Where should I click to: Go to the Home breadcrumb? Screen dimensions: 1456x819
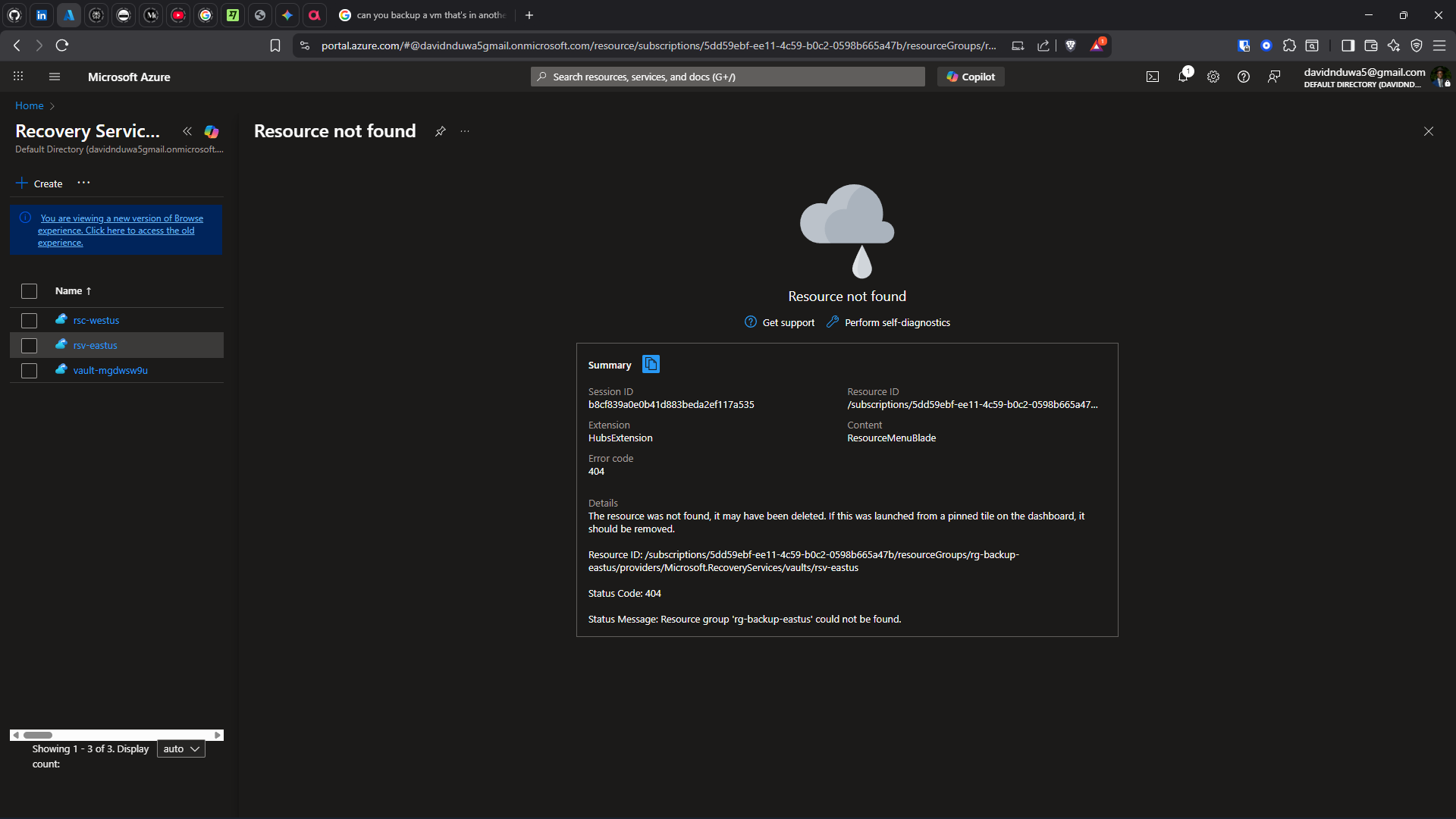(x=30, y=105)
